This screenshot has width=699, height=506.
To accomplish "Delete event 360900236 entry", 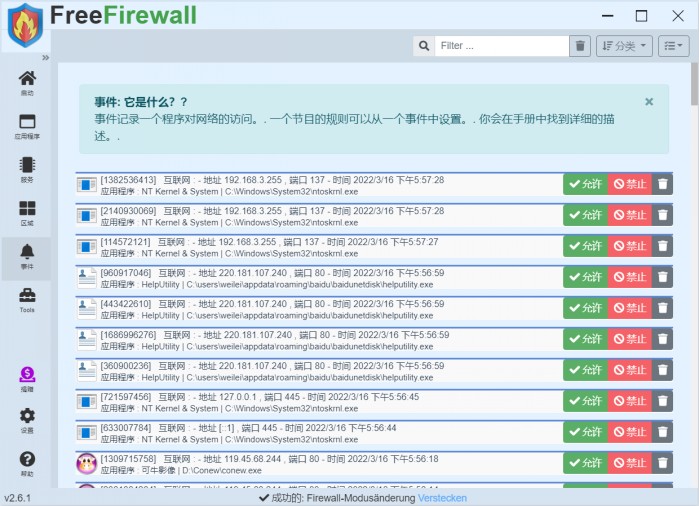I will (662, 370).
